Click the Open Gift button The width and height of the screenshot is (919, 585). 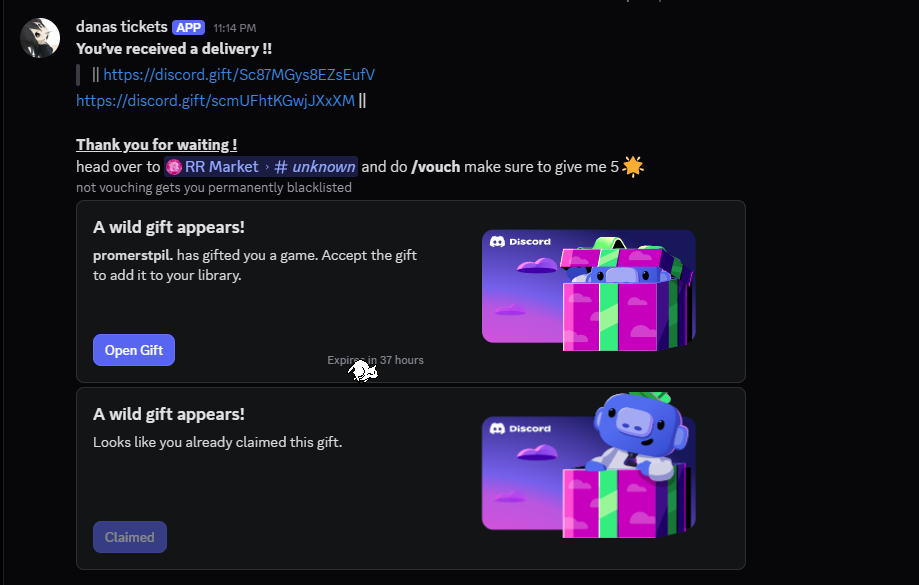(134, 350)
